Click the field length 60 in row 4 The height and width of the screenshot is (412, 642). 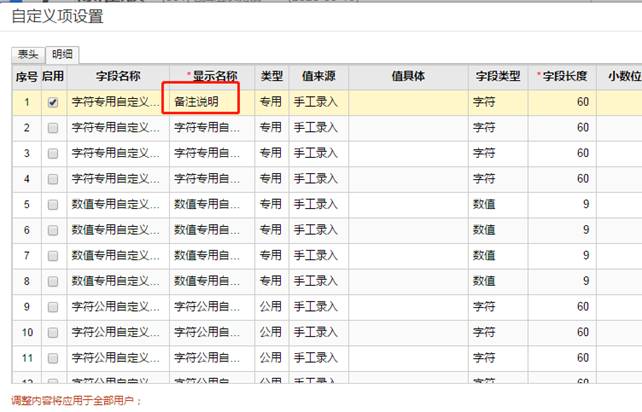[562, 179]
